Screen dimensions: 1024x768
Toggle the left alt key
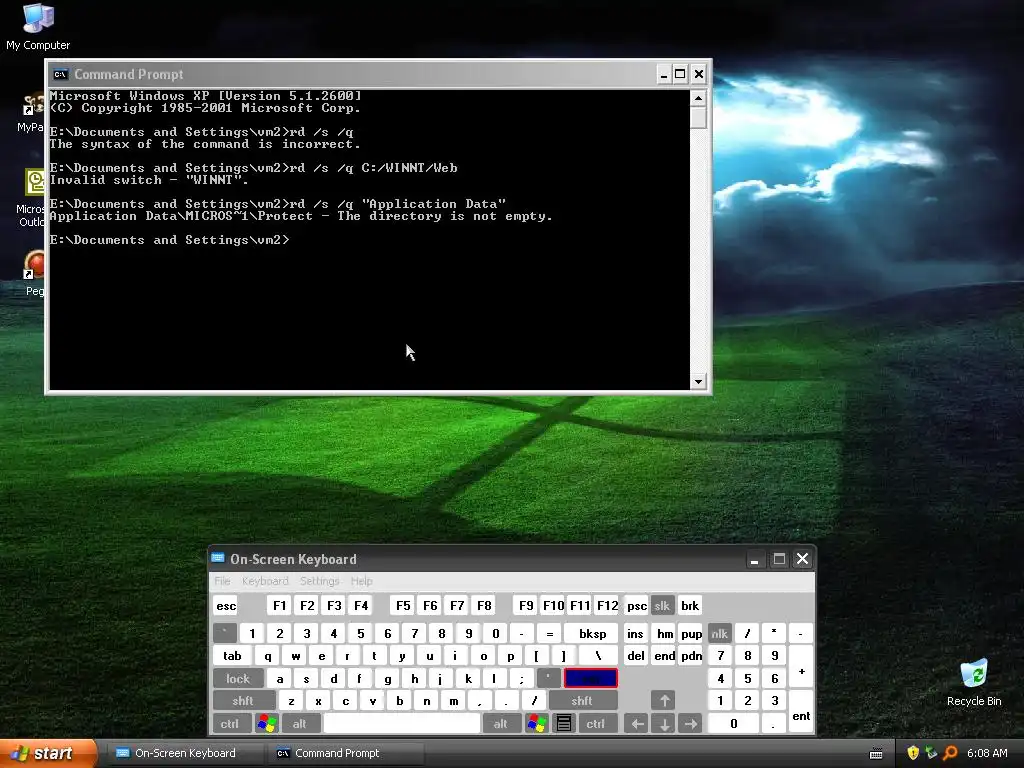coord(300,723)
